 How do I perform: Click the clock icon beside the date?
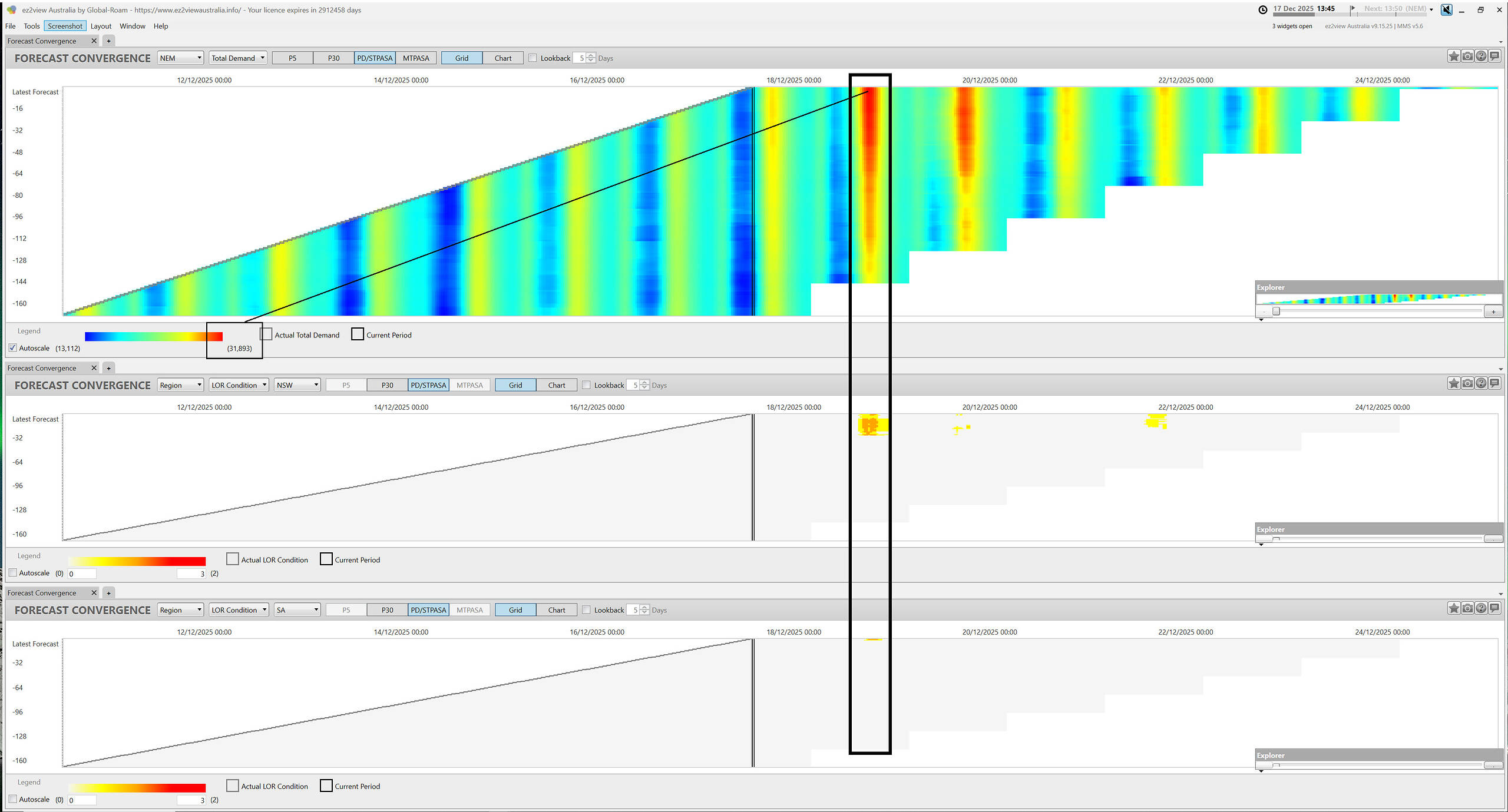click(x=1263, y=9)
